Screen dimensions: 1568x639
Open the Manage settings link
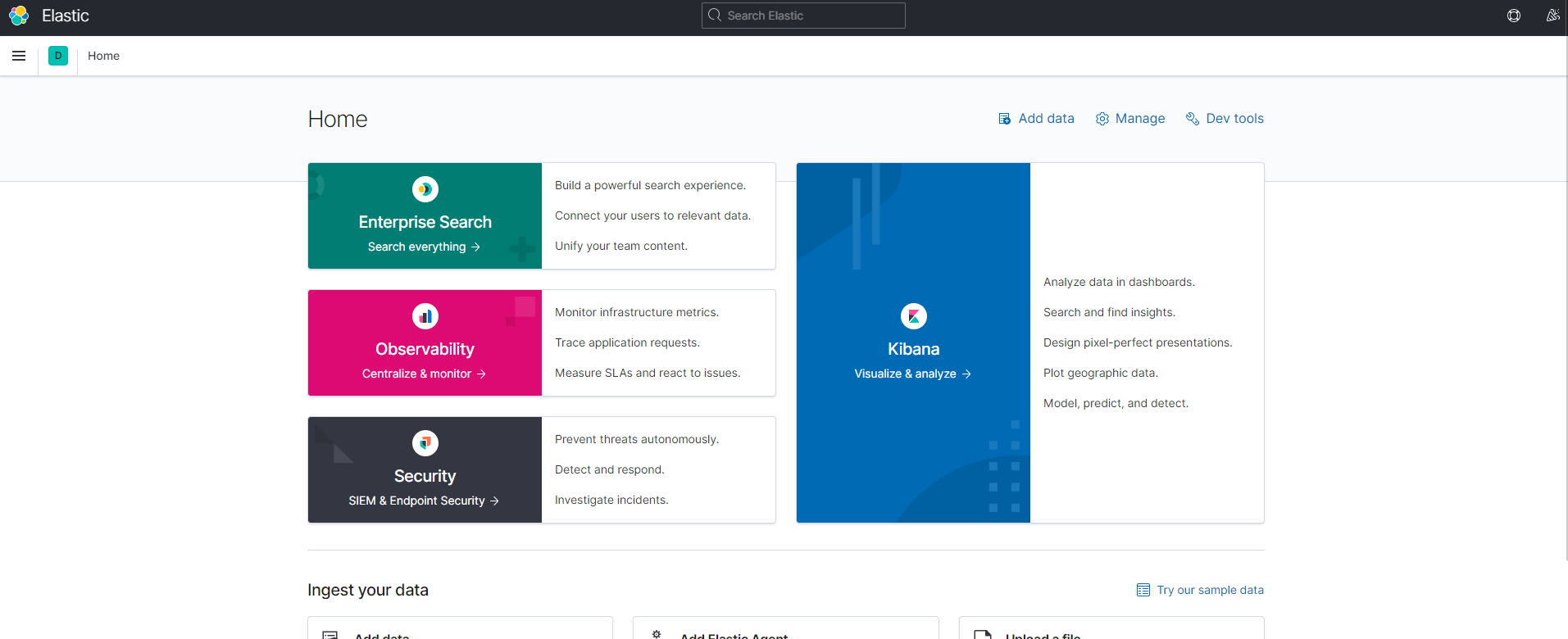click(1130, 119)
